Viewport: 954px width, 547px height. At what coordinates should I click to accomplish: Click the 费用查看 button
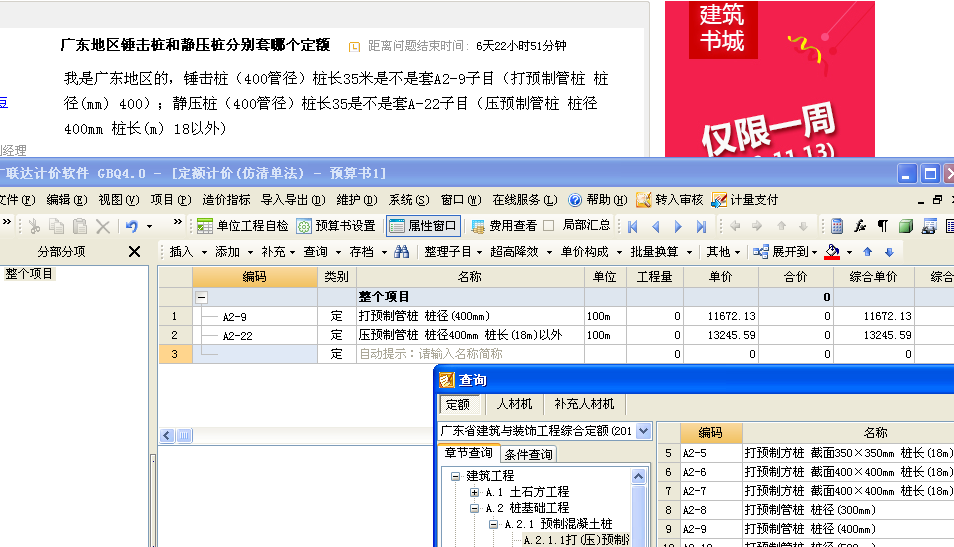click(504, 226)
